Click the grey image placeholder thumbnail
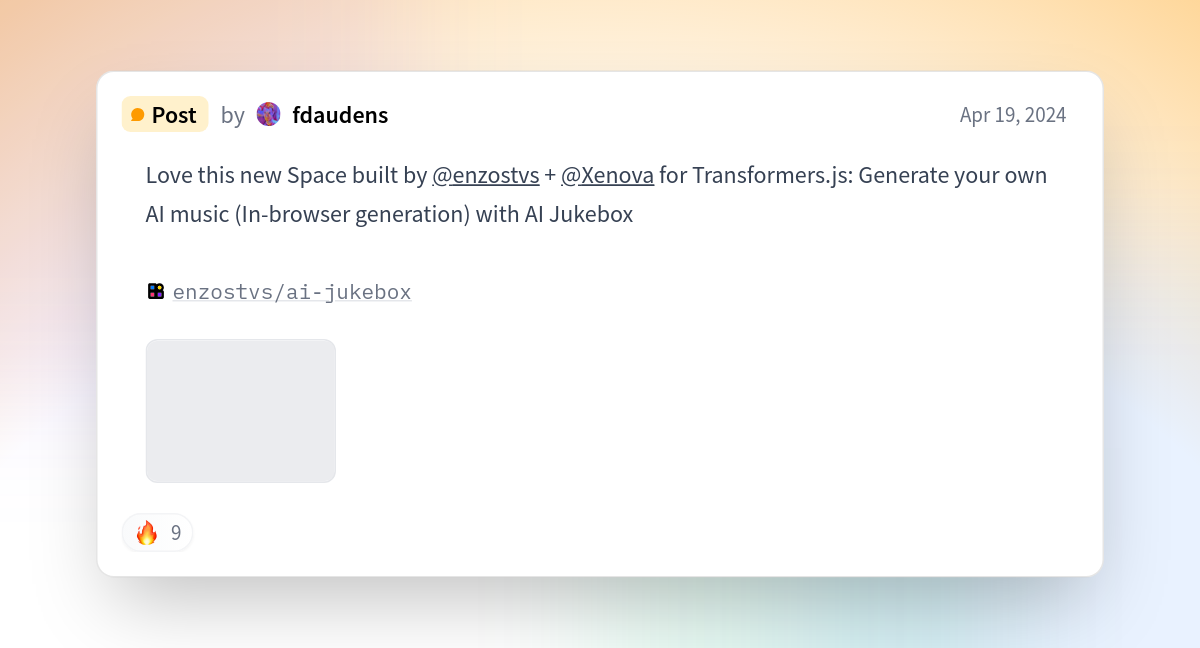The height and width of the screenshot is (648, 1200). 241,411
